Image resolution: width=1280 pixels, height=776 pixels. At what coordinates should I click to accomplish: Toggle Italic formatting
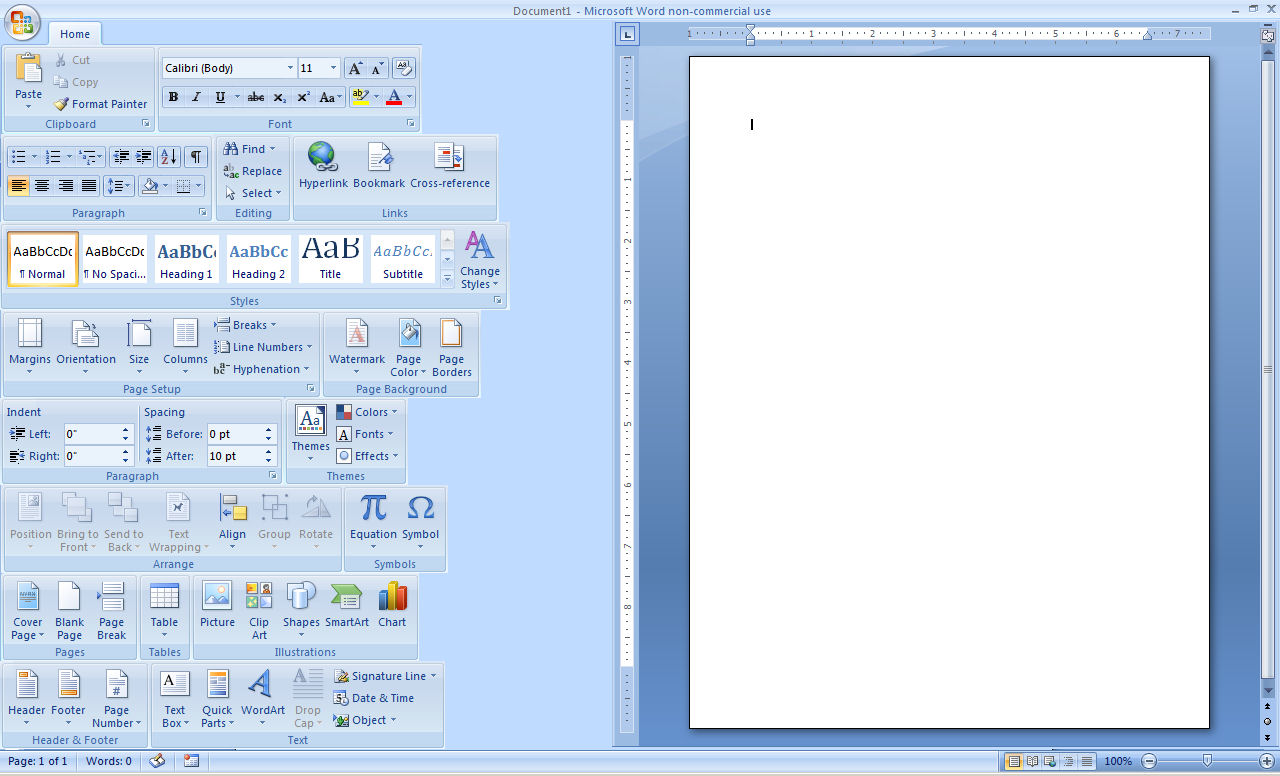[x=196, y=97]
